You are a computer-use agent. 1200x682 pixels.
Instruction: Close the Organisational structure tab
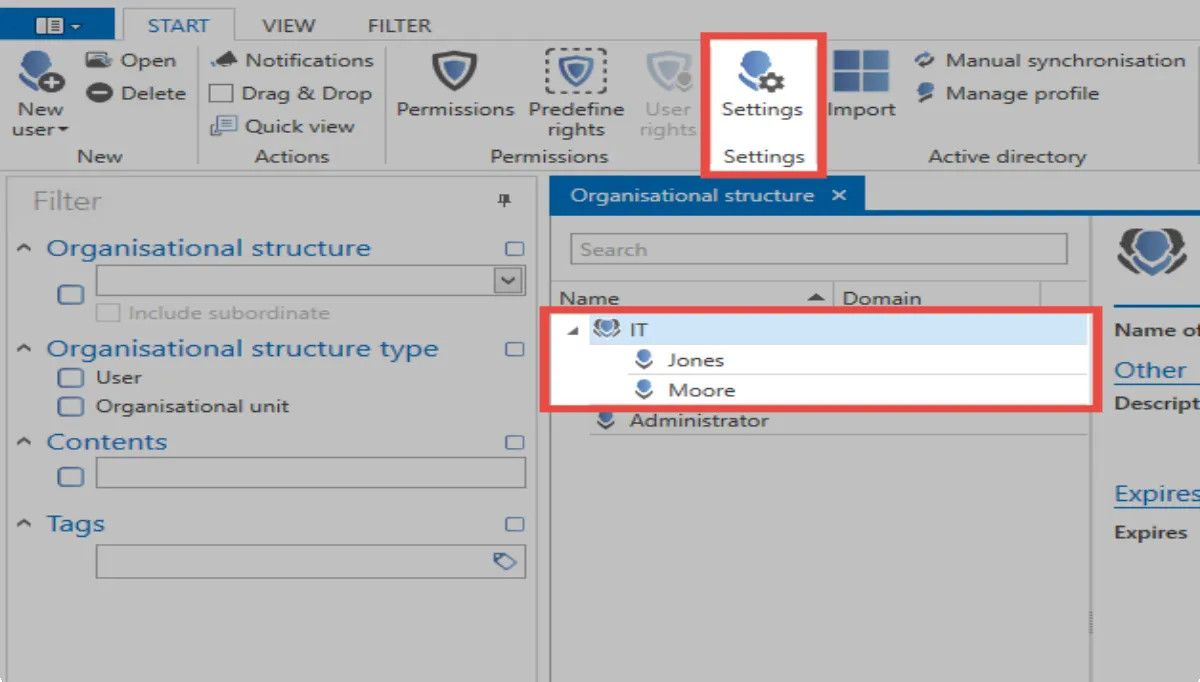tap(839, 195)
